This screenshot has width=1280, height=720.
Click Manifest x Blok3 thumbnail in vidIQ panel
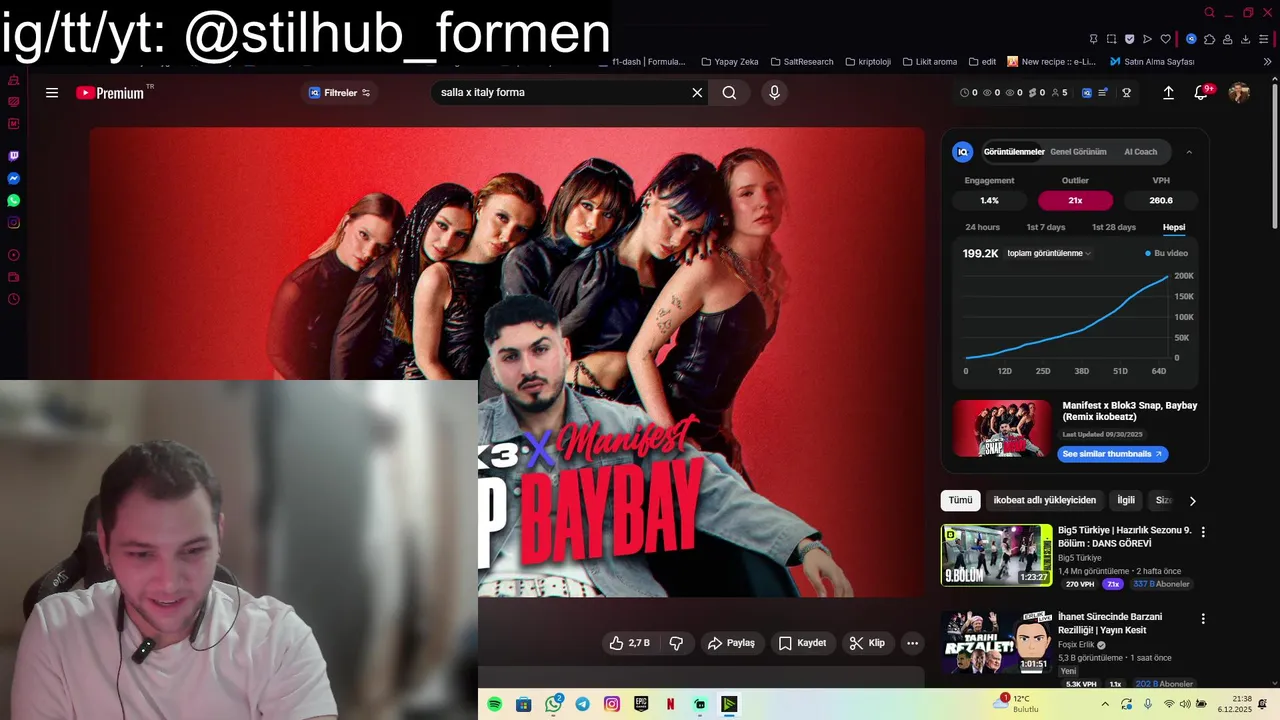tap(1002, 428)
